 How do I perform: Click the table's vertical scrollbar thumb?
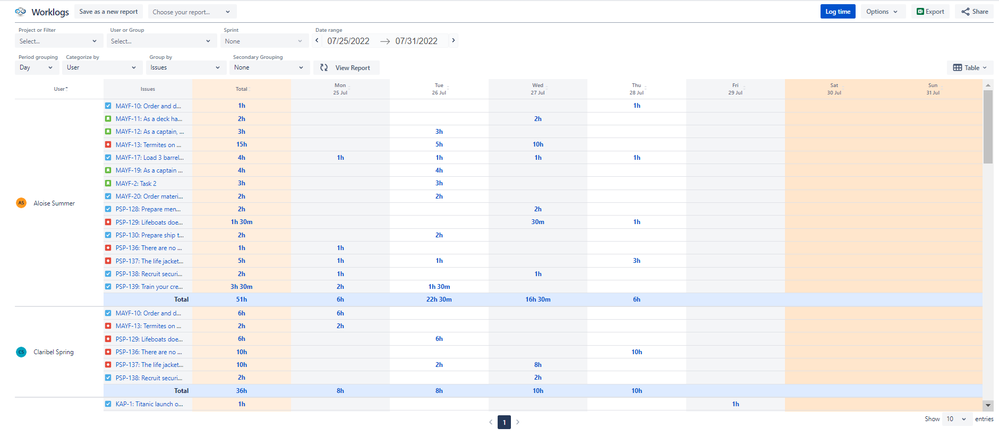pyautogui.click(x=988, y=126)
